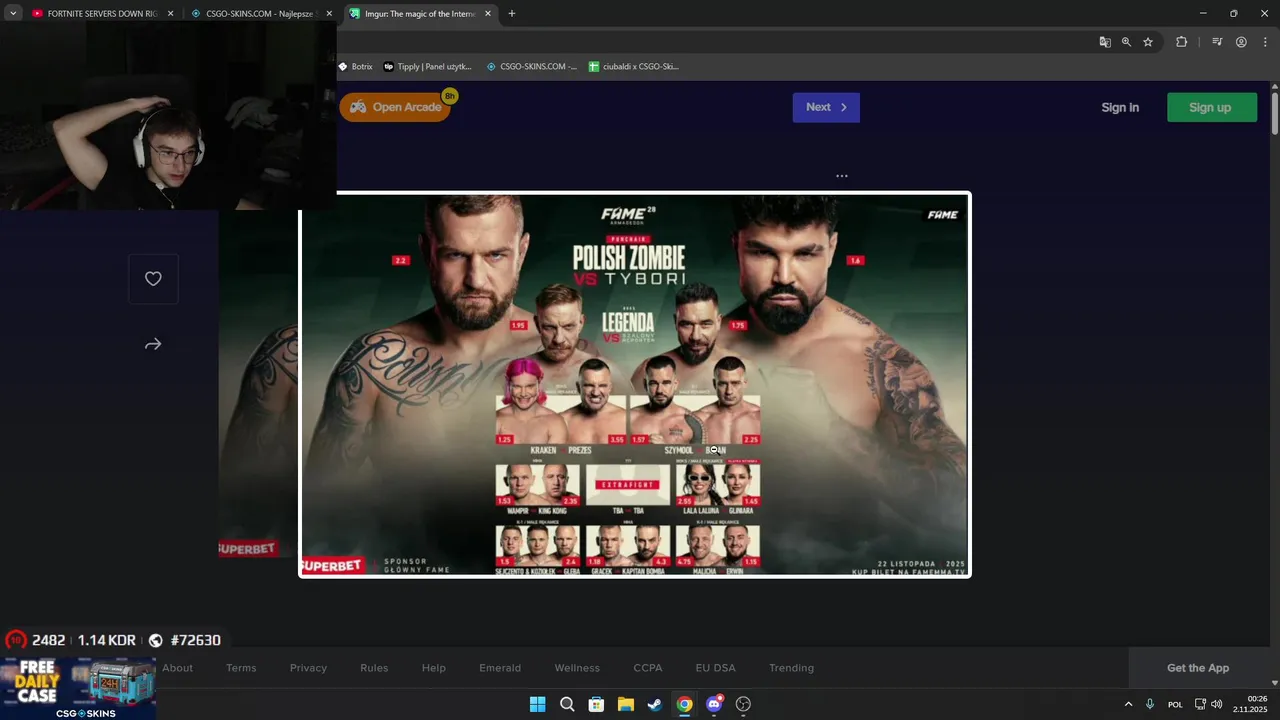Bookmark this page with star icon
Screen dimensions: 1280x720
(1148, 42)
